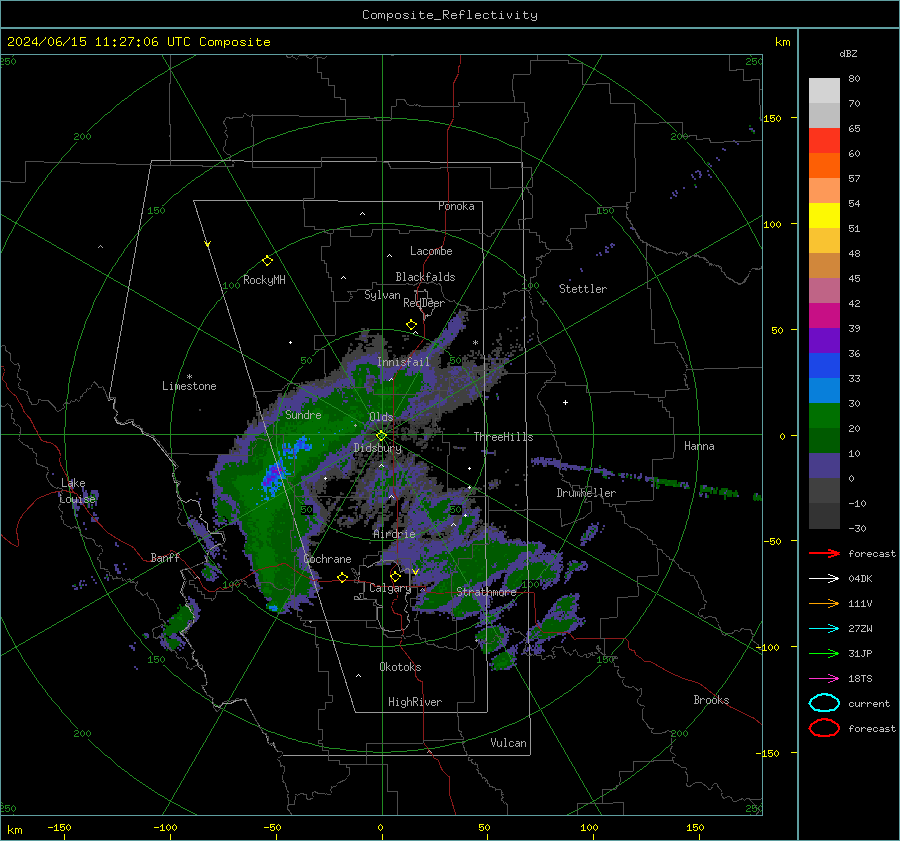
Task: Select the cyan 27ZW arrow icon
Action: [x=824, y=628]
